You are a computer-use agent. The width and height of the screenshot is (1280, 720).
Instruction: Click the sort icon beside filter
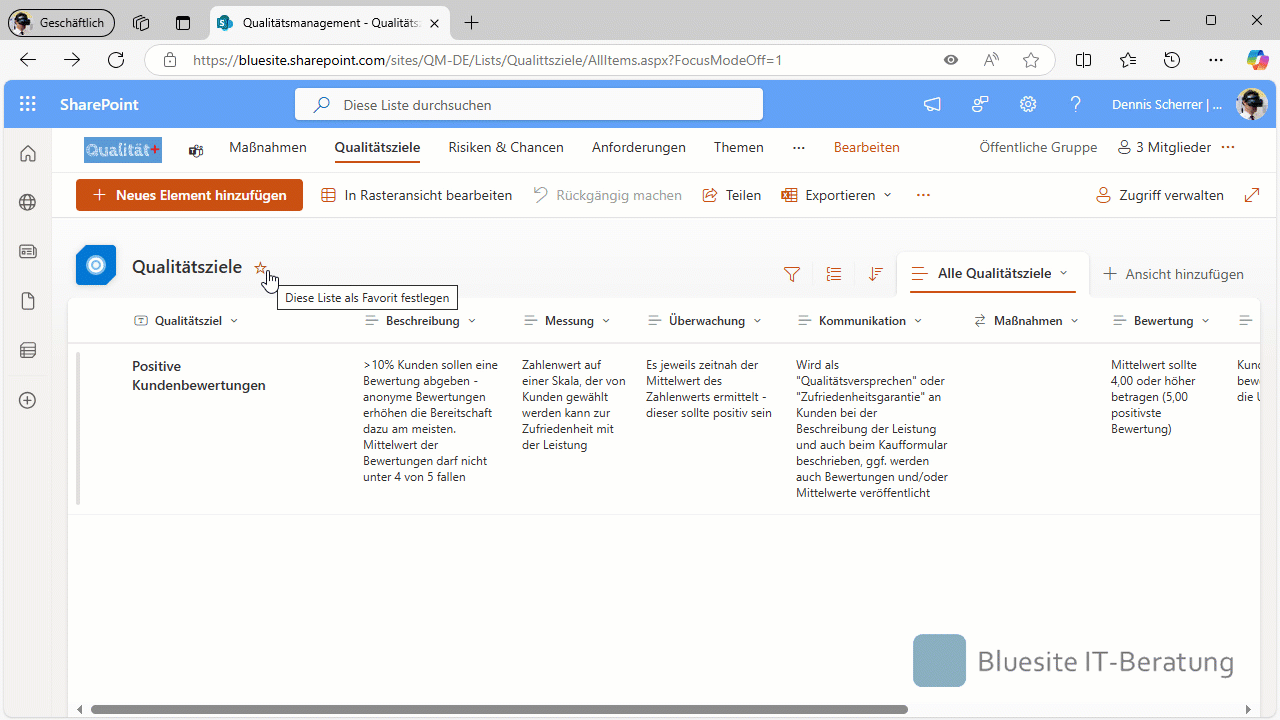point(876,274)
